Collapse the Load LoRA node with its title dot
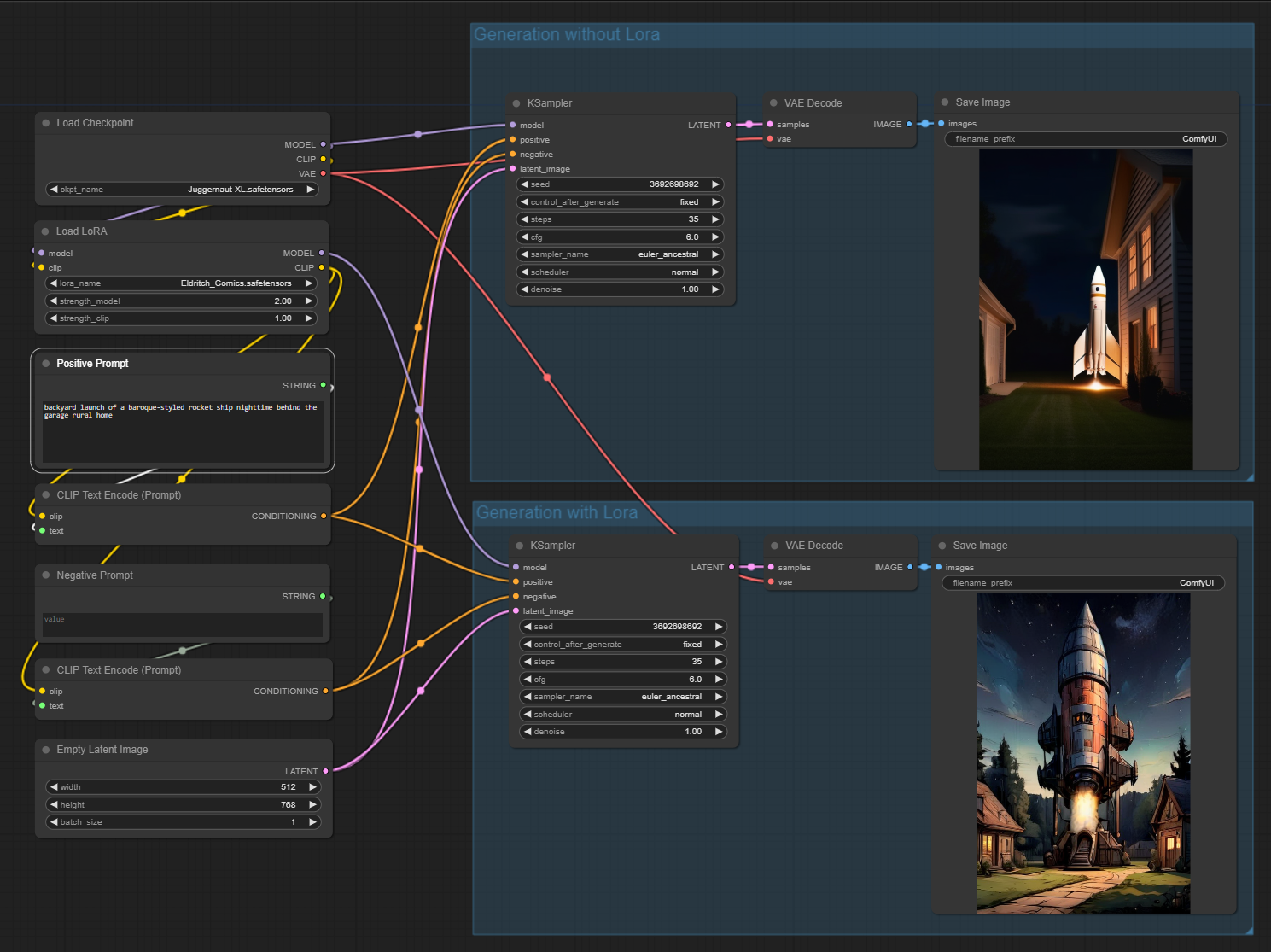The width and height of the screenshot is (1271, 952). point(45,231)
